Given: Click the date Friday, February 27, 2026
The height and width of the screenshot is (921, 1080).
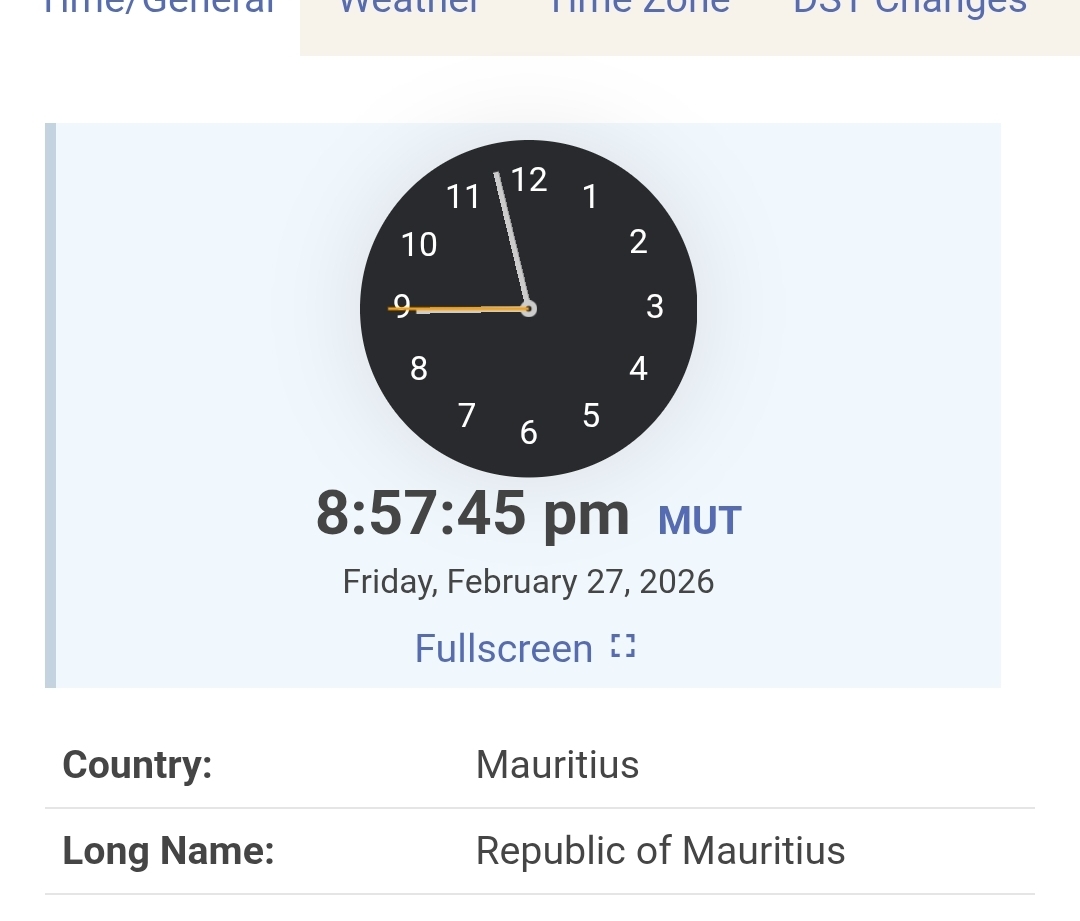Looking at the screenshot, I should click(528, 582).
